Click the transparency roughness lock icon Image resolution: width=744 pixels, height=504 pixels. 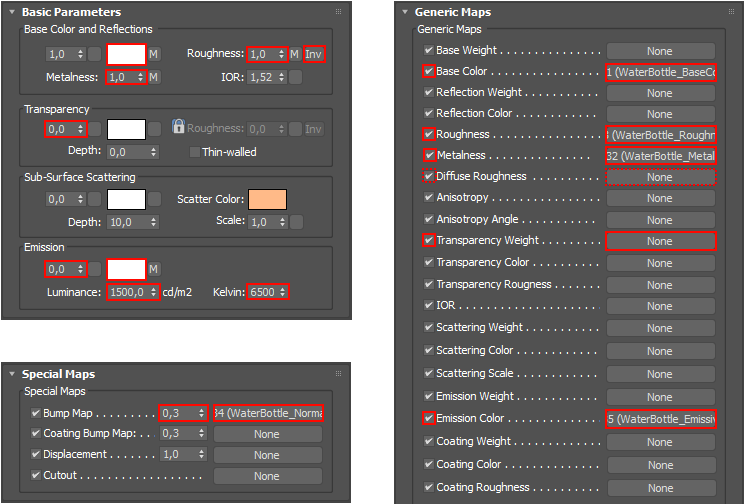[x=178, y=126]
